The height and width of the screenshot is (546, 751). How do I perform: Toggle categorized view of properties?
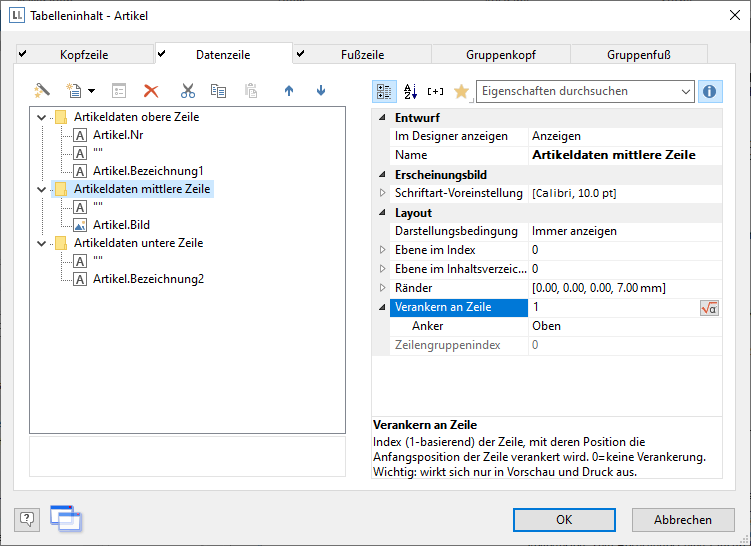384,92
